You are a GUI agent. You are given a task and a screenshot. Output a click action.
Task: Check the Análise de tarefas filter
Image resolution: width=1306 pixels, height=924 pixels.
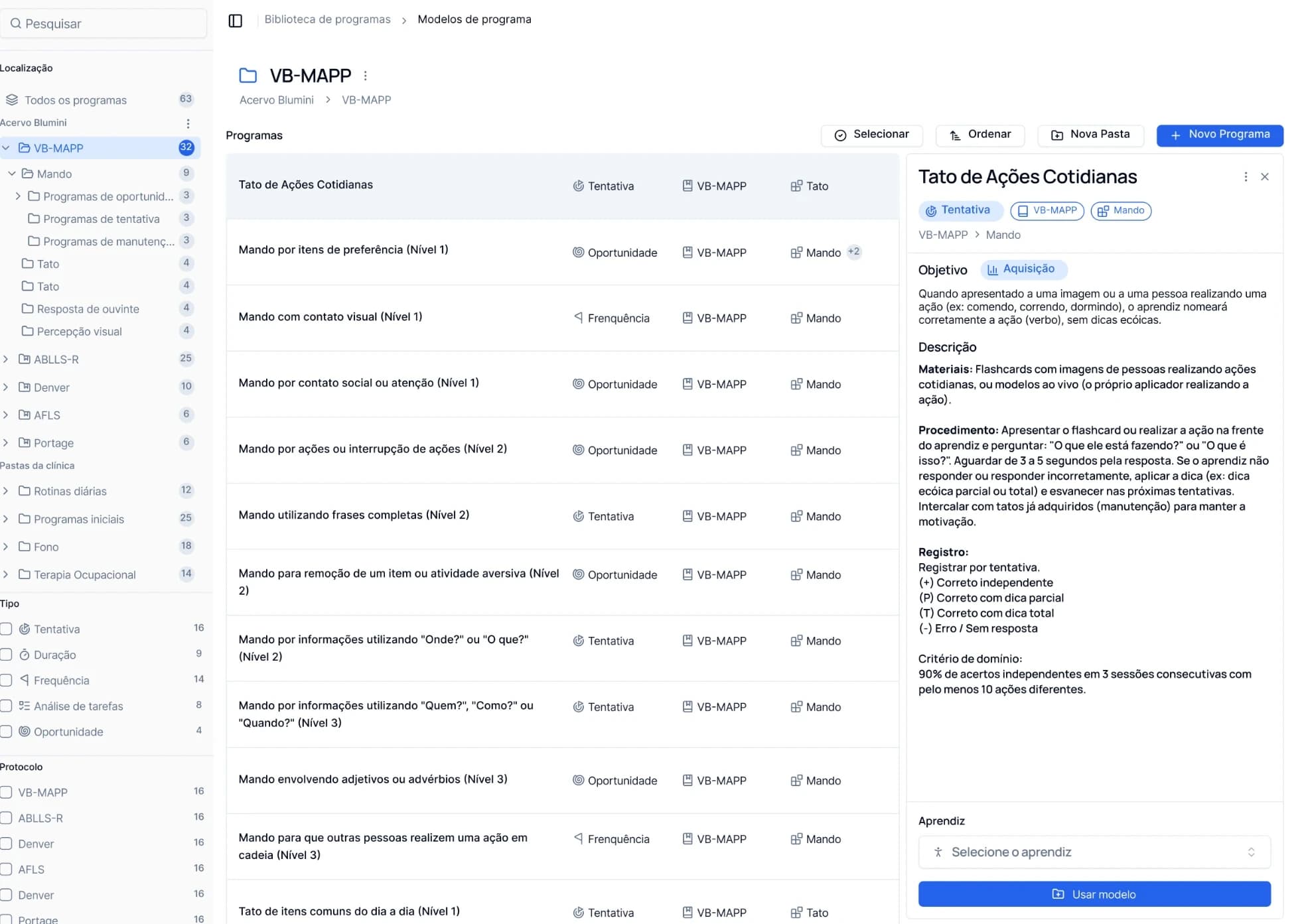pyautogui.click(x=7, y=706)
